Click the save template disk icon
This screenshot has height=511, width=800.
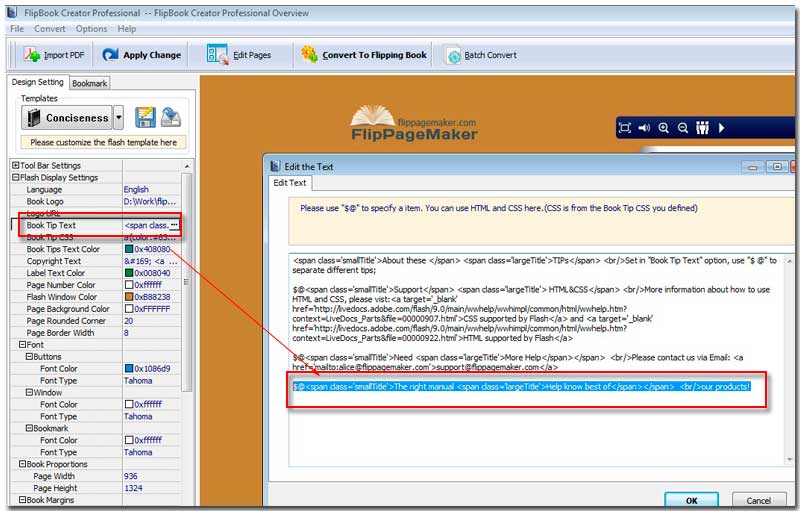pos(145,117)
